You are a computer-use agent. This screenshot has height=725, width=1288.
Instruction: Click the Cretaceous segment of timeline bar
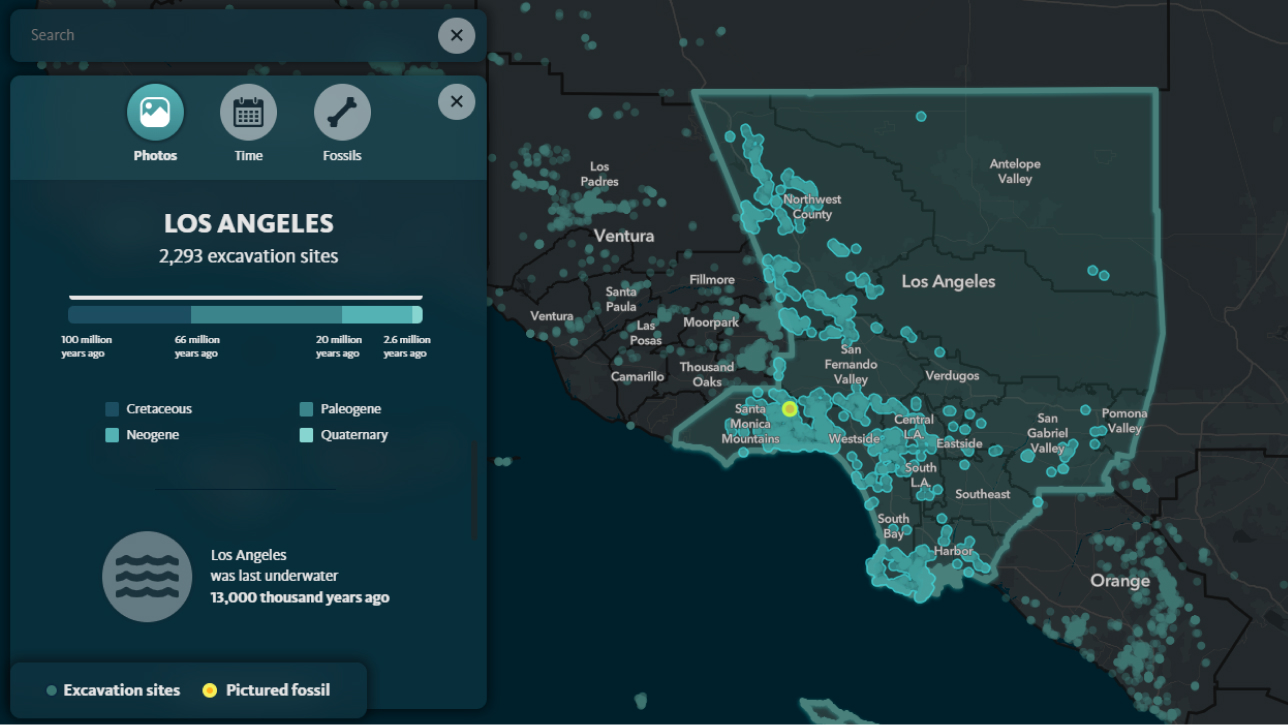coord(129,315)
